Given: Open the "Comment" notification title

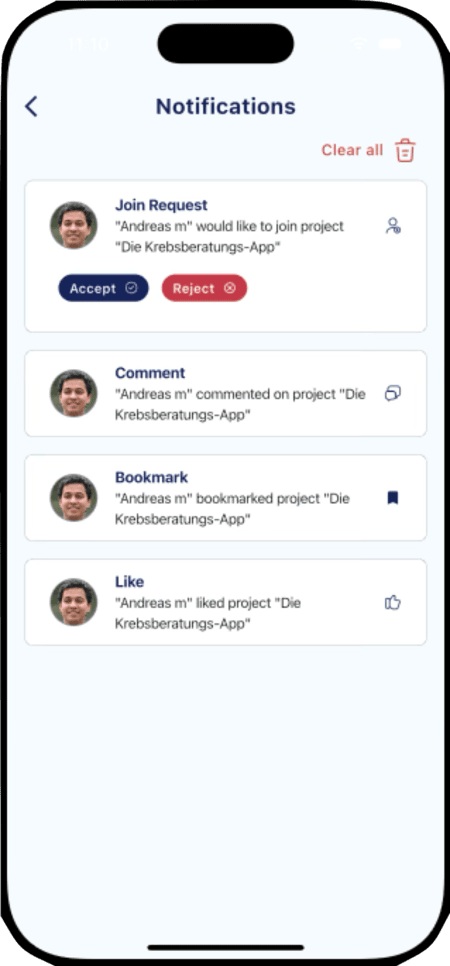Looking at the screenshot, I should tap(150, 373).
